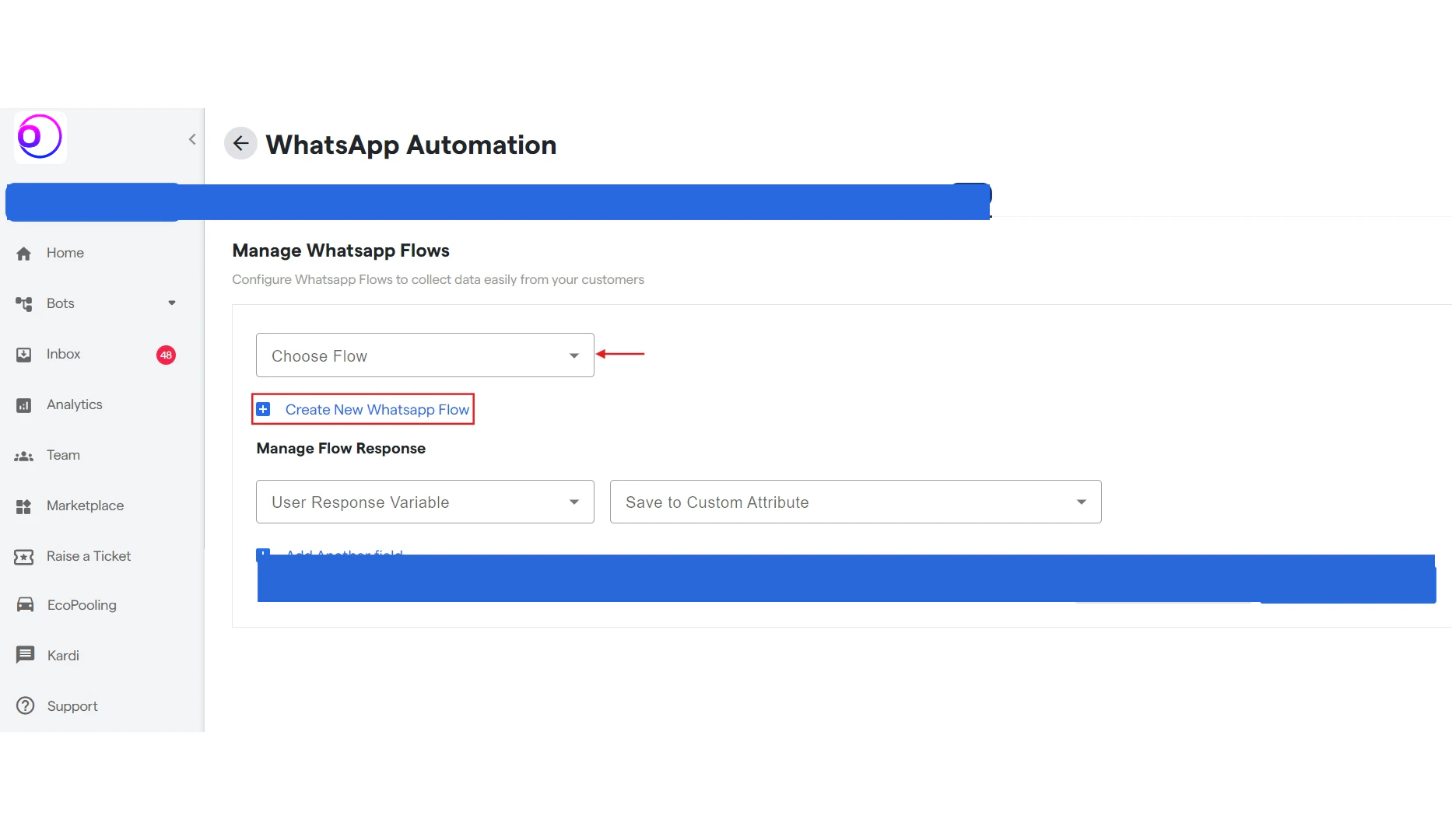Viewport: 1452px width, 840px height.
Task: Click the Home house icon
Action: tap(24, 254)
